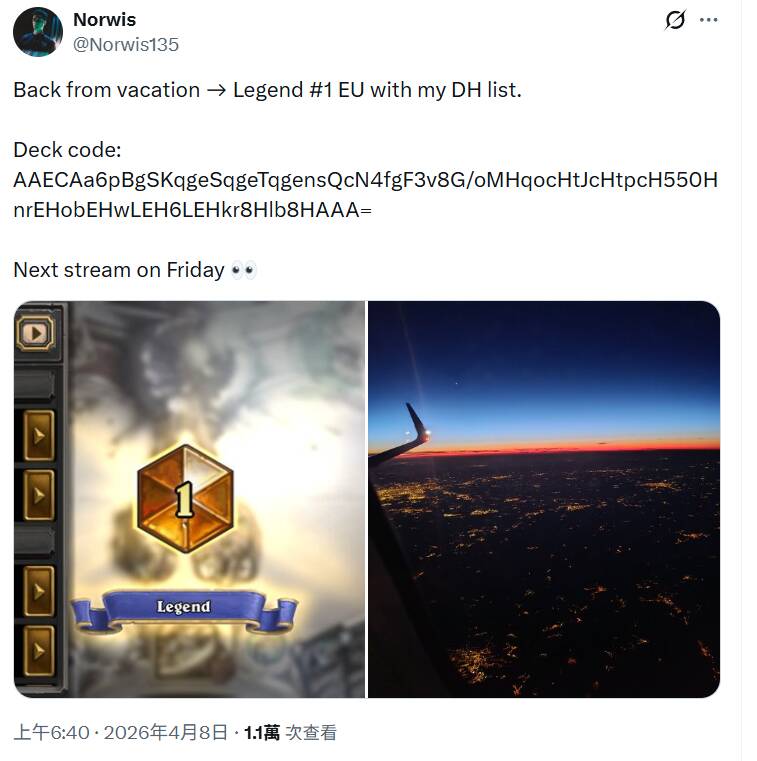Open the Grok slashed-circle icon

point(675,20)
